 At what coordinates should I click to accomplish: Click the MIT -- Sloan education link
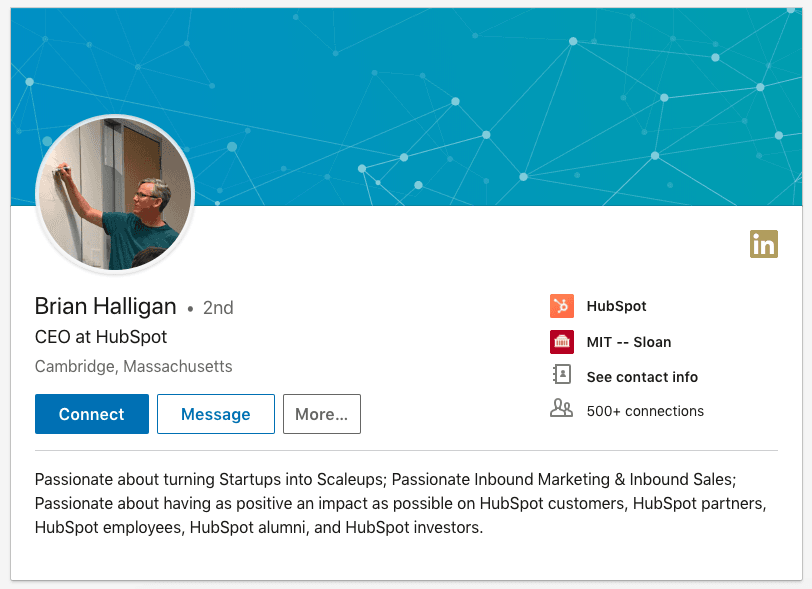(628, 341)
